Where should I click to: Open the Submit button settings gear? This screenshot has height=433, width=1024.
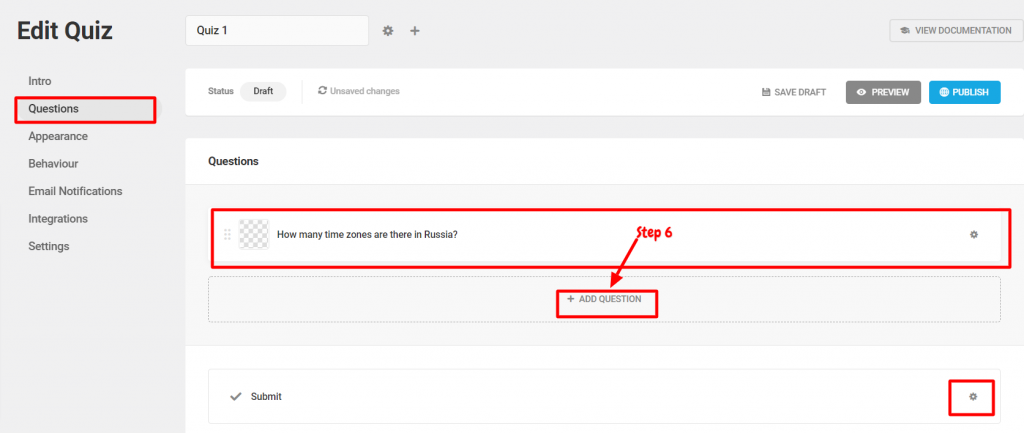[x=973, y=396]
